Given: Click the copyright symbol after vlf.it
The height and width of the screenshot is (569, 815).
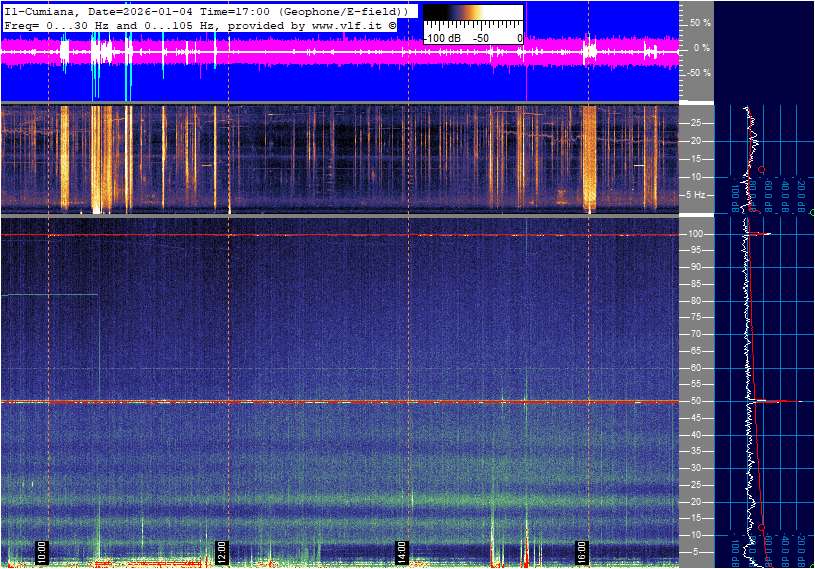Looking at the screenshot, I should [392, 24].
